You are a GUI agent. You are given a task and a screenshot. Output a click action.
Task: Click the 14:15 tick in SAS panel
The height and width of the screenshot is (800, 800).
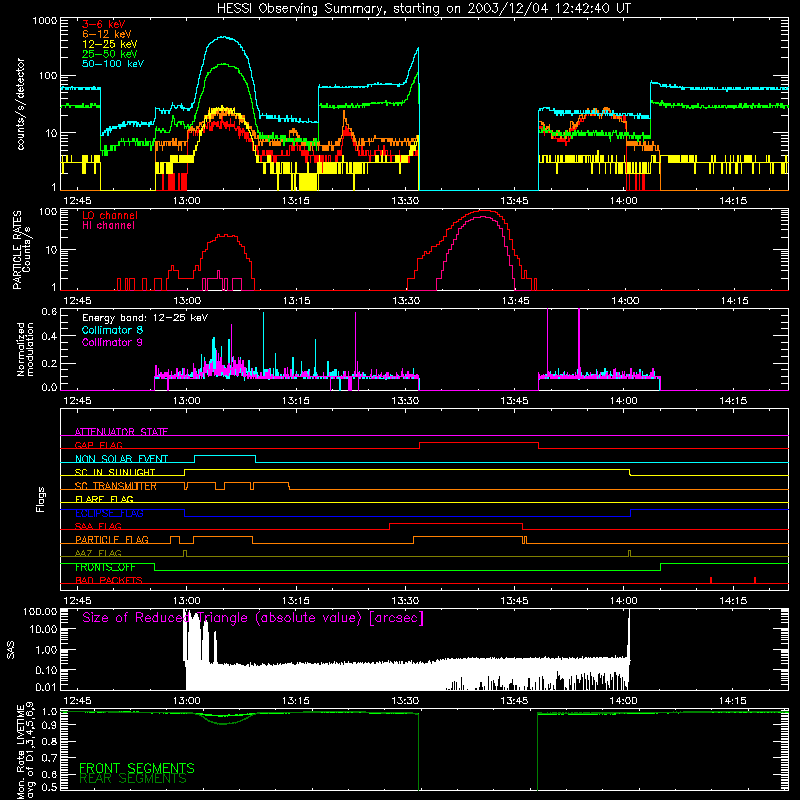point(733,701)
